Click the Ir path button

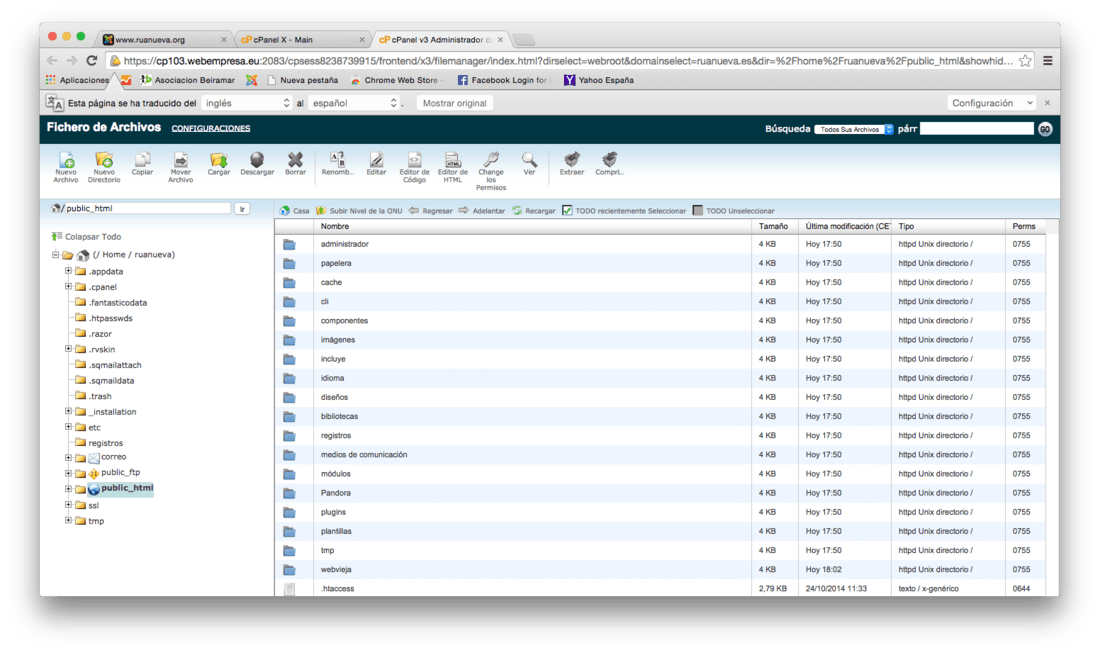click(x=242, y=208)
